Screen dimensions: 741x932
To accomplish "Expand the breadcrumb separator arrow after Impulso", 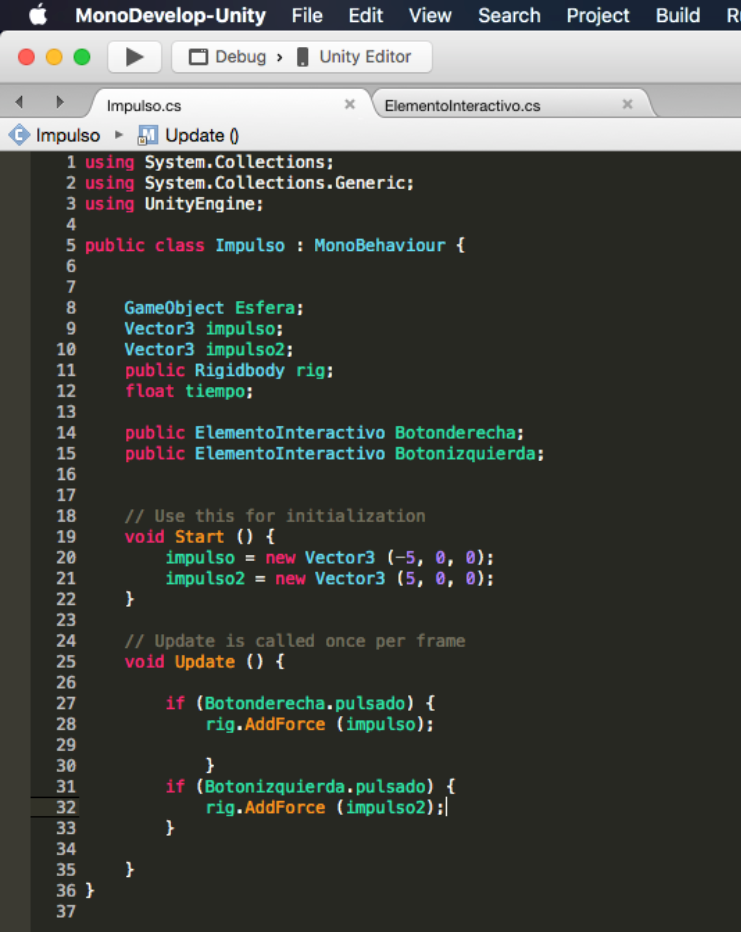I will click(x=119, y=135).
